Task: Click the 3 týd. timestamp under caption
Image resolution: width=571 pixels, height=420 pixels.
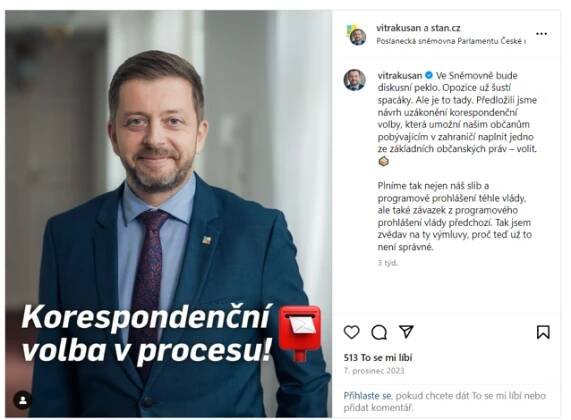Action: (387, 263)
